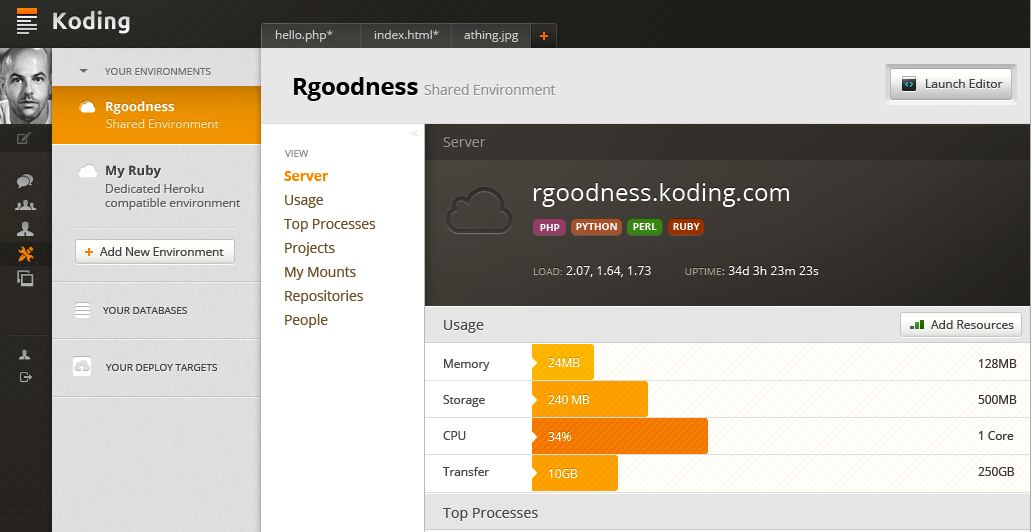Click the PYTHON language tag
This screenshot has height=532, width=1032.
596,226
